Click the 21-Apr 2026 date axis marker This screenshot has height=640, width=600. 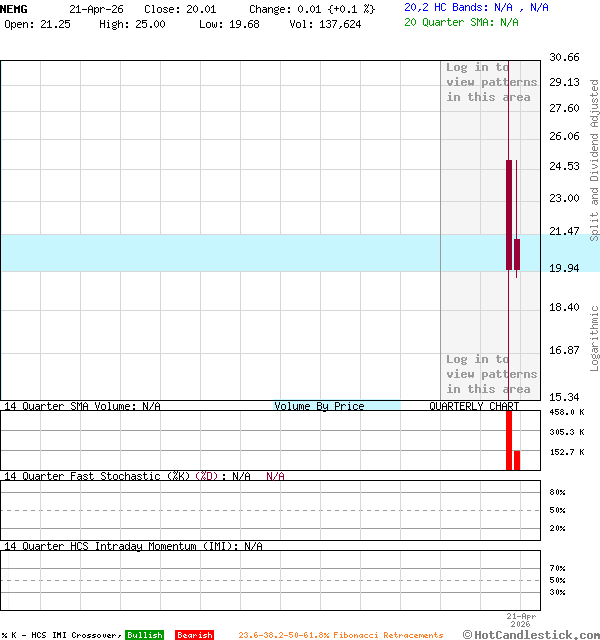[x=521, y=620]
